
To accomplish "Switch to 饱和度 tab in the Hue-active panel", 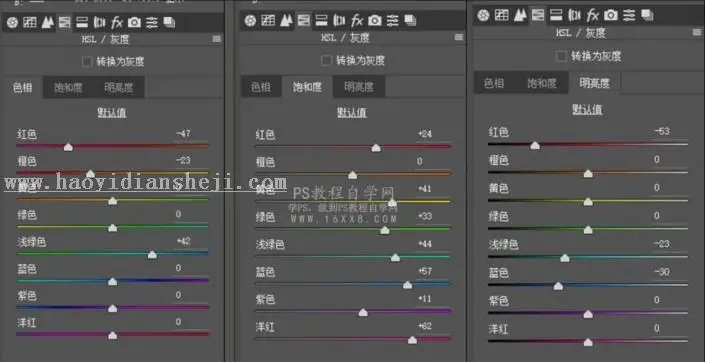I will [68, 88].
